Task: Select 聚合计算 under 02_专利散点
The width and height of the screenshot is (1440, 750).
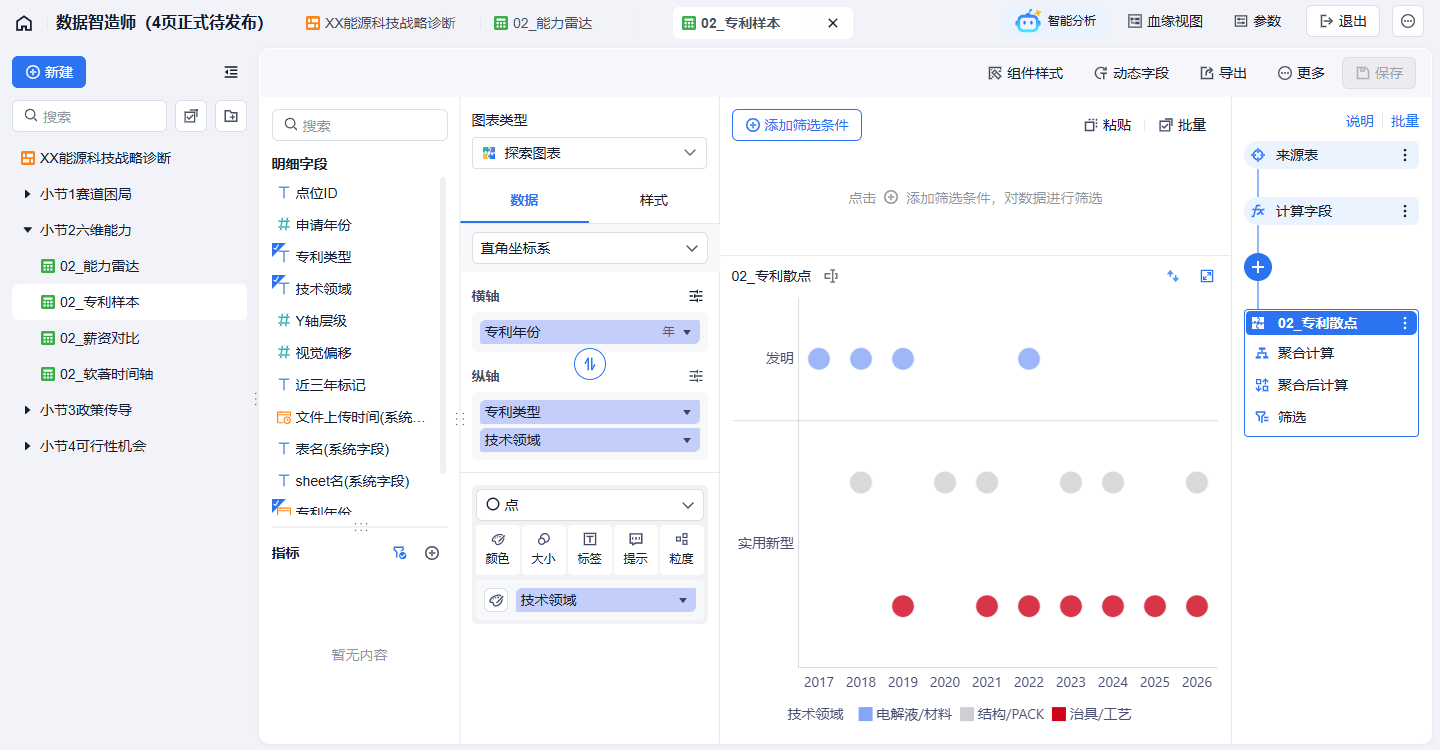Action: (x=1305, y=353)
